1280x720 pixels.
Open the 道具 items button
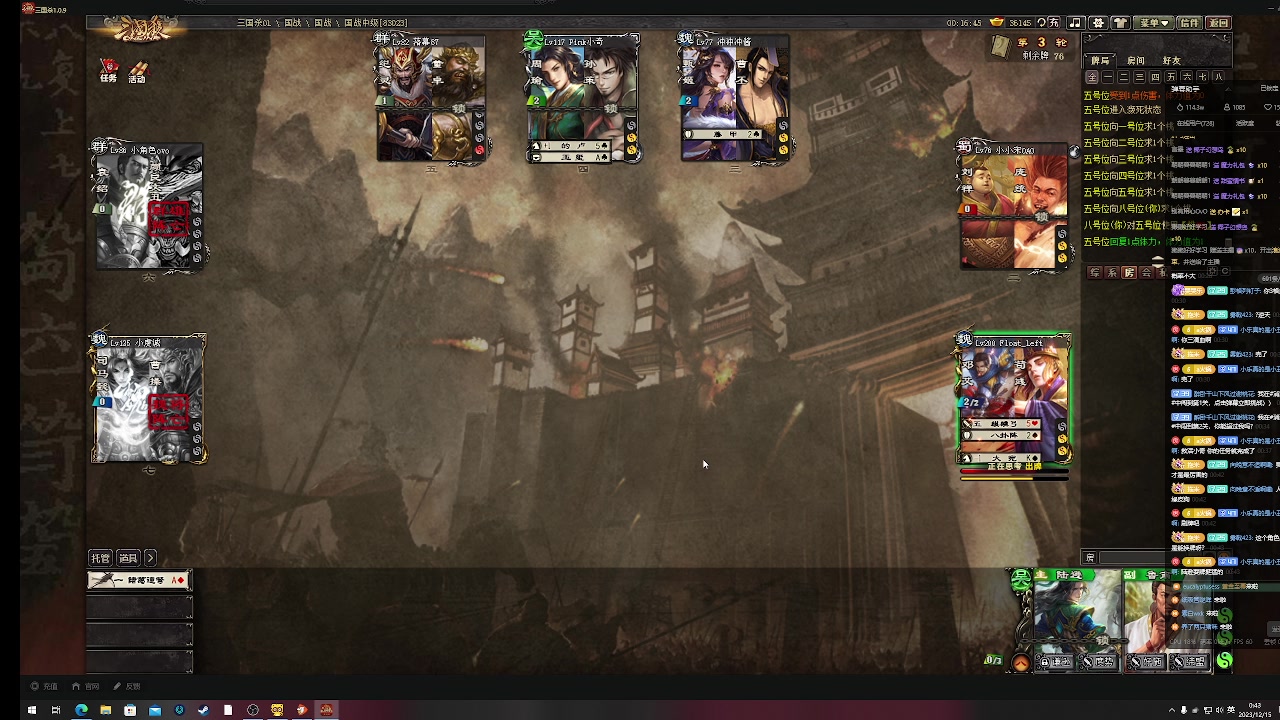tap(128, 558)
